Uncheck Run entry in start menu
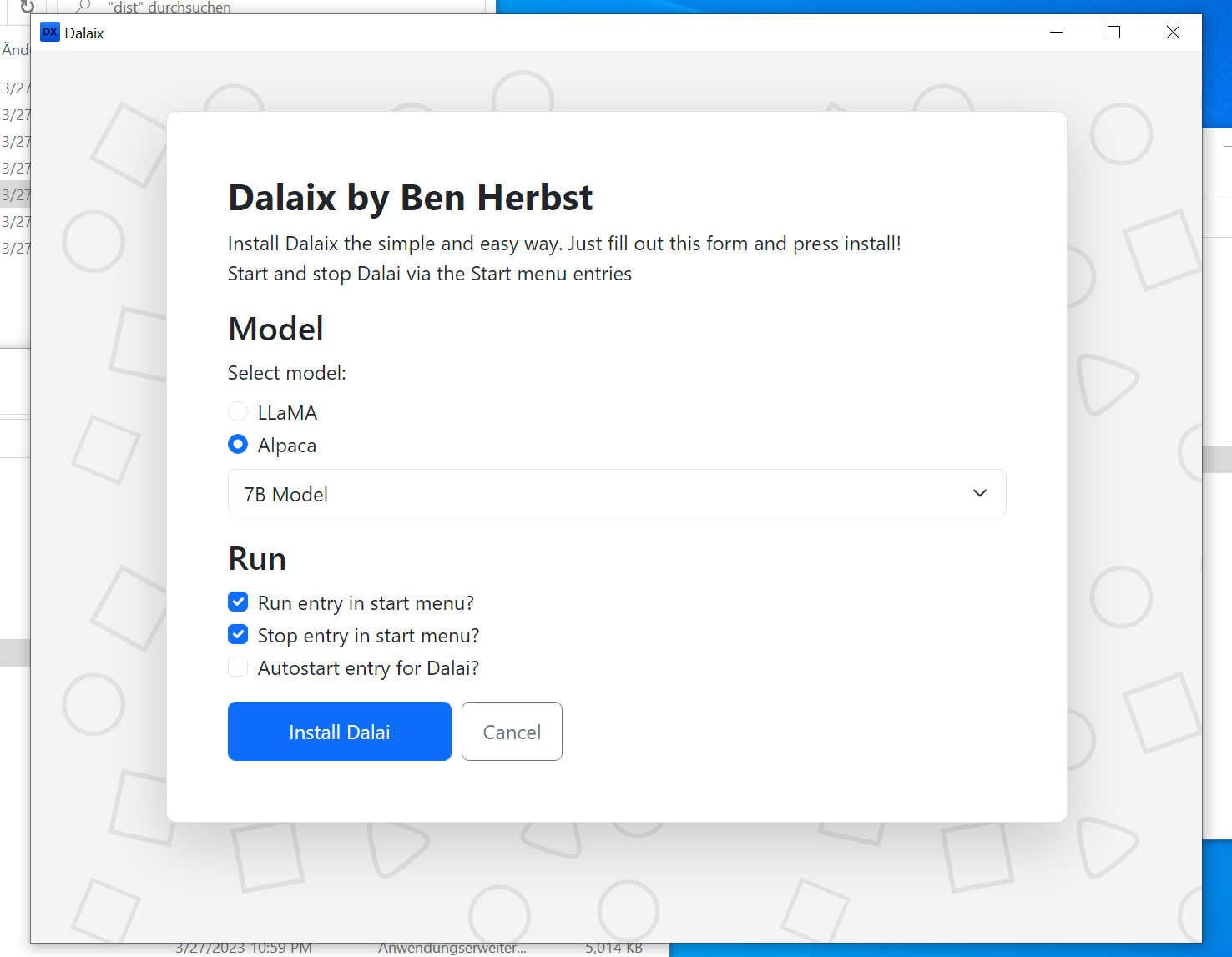Image resolution: width=1232 pixels, height=957 pixels. [x=238, y=602]
